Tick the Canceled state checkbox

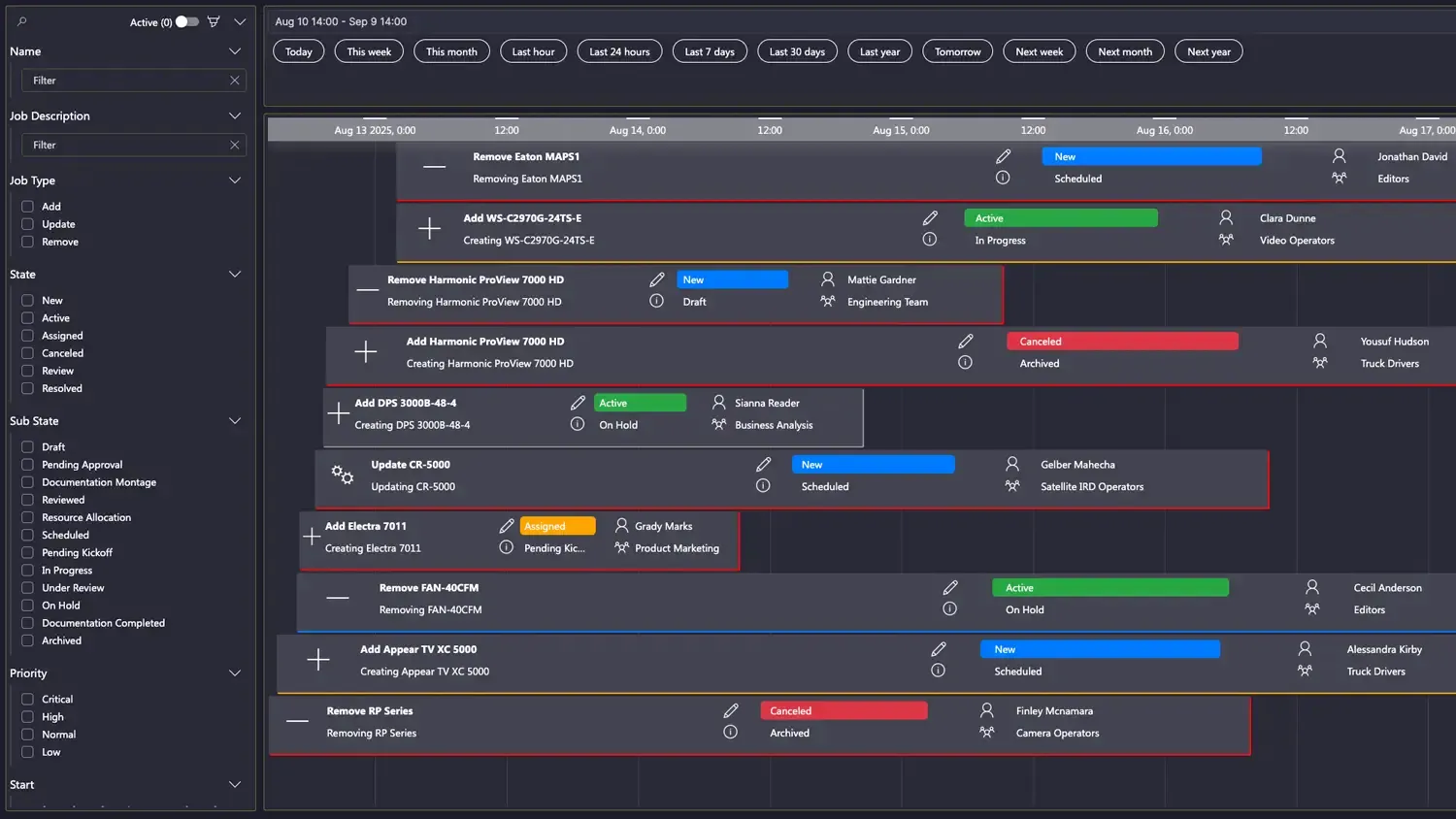coord(27,353)
